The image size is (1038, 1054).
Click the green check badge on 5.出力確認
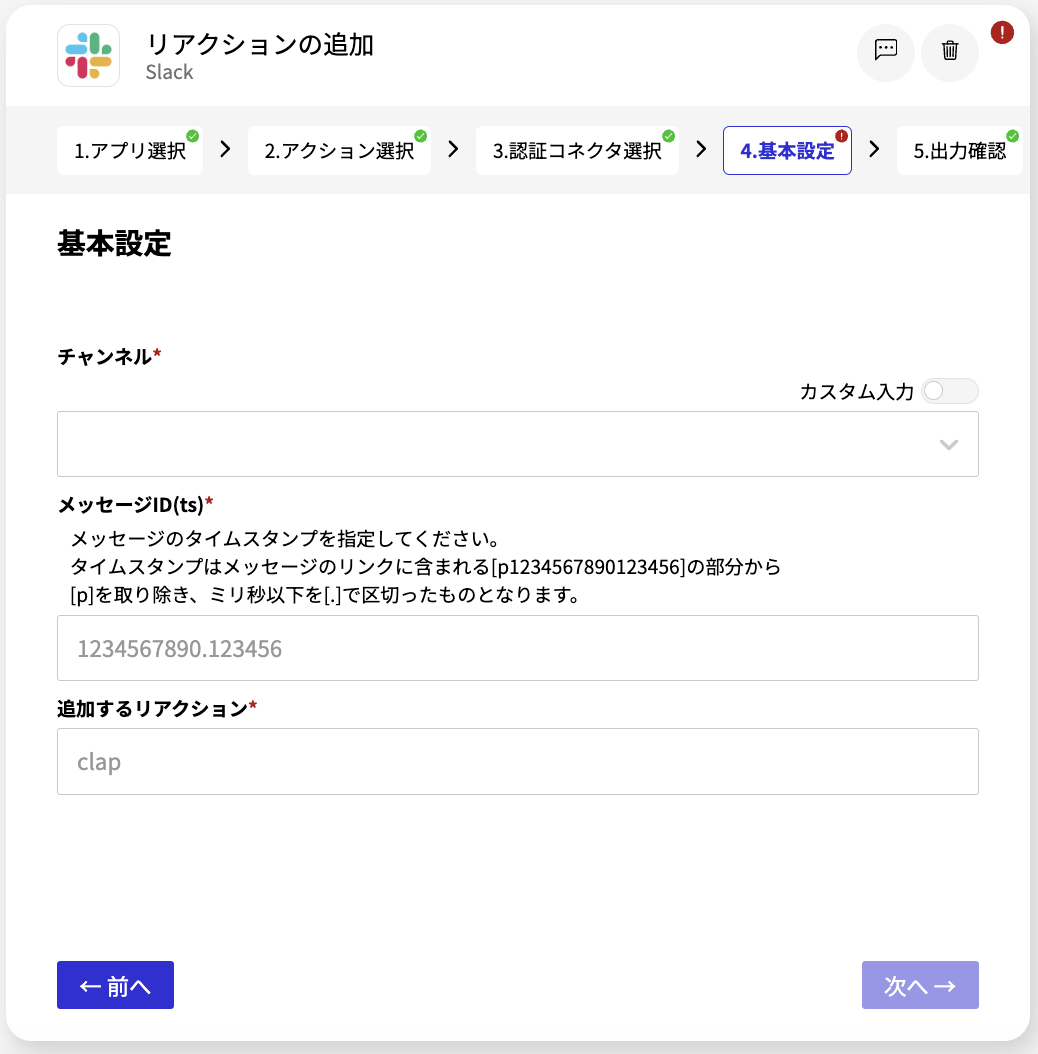1012,136
